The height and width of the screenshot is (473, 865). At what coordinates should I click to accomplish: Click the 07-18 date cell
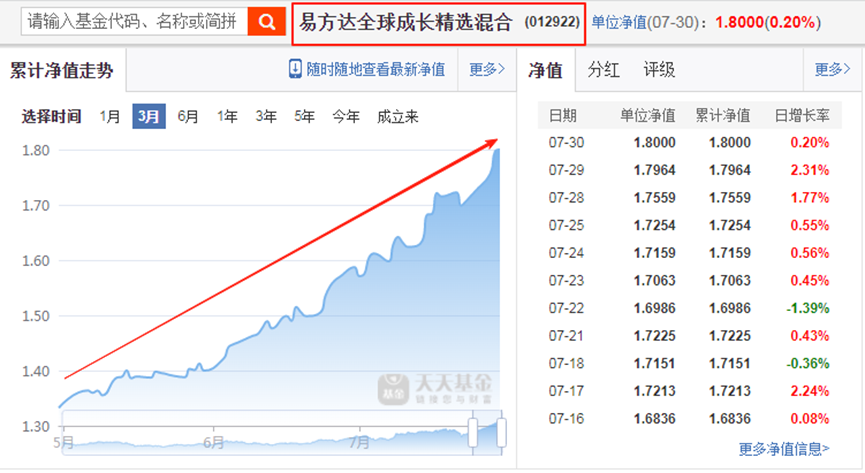[x=567, y=363]
